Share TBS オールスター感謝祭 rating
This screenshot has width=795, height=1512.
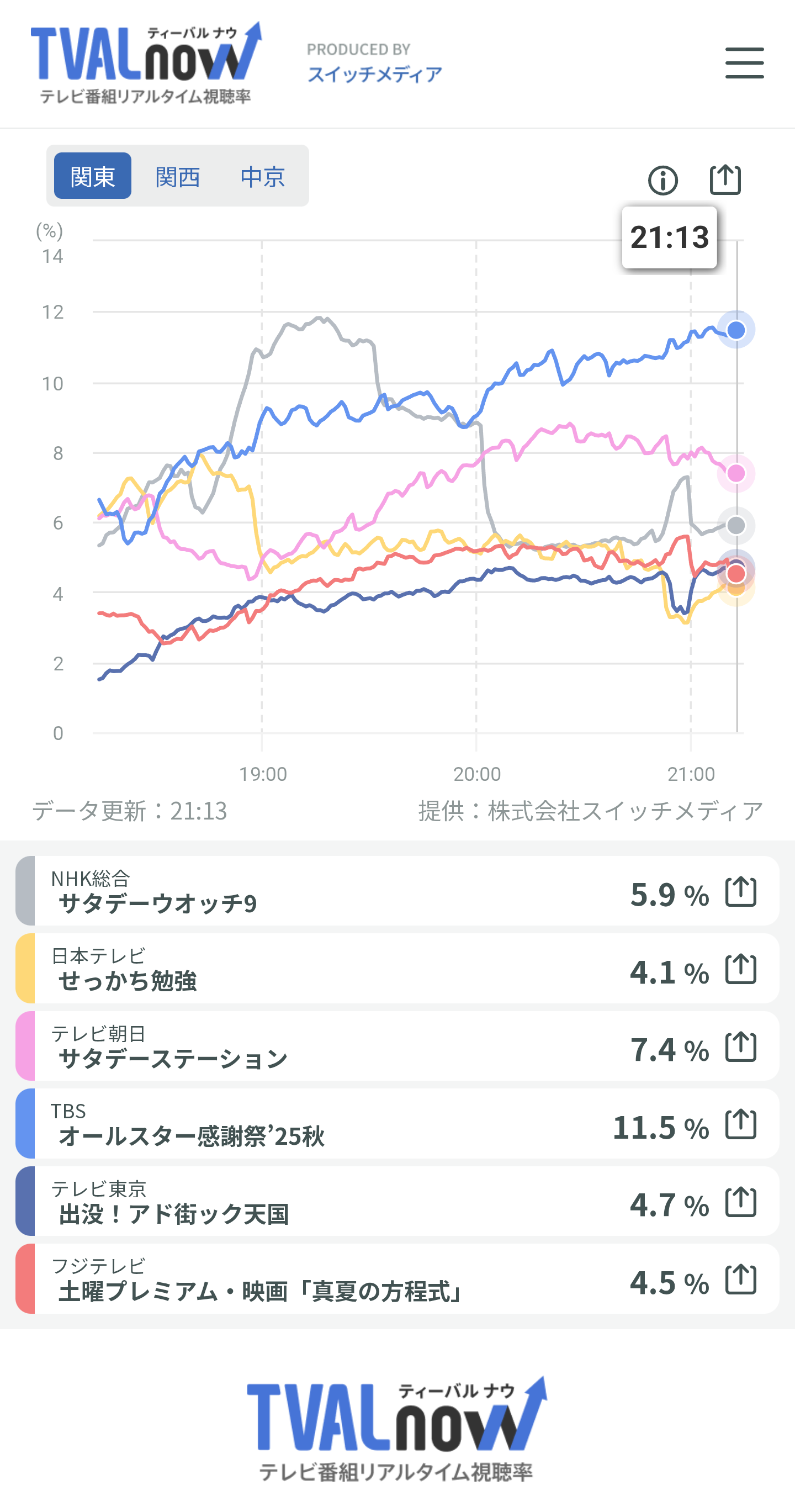(740, 1124)
